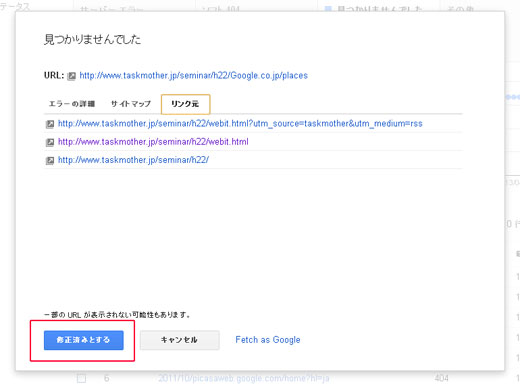Image resolution: width=520 pixels, height=384 pixels.
Task: Click external link icon for seminar/h22/ row
Action: pos(50,161)
